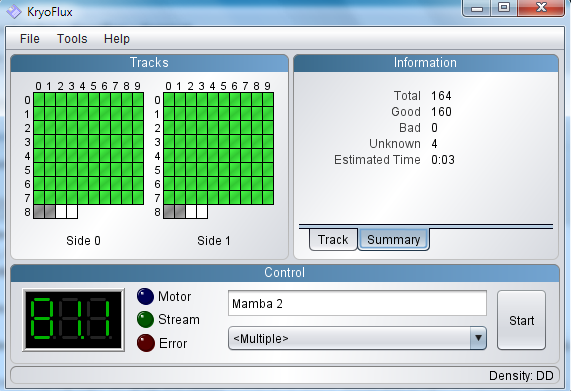
Task: Click the Good value 160
Action: pos(441,112)
